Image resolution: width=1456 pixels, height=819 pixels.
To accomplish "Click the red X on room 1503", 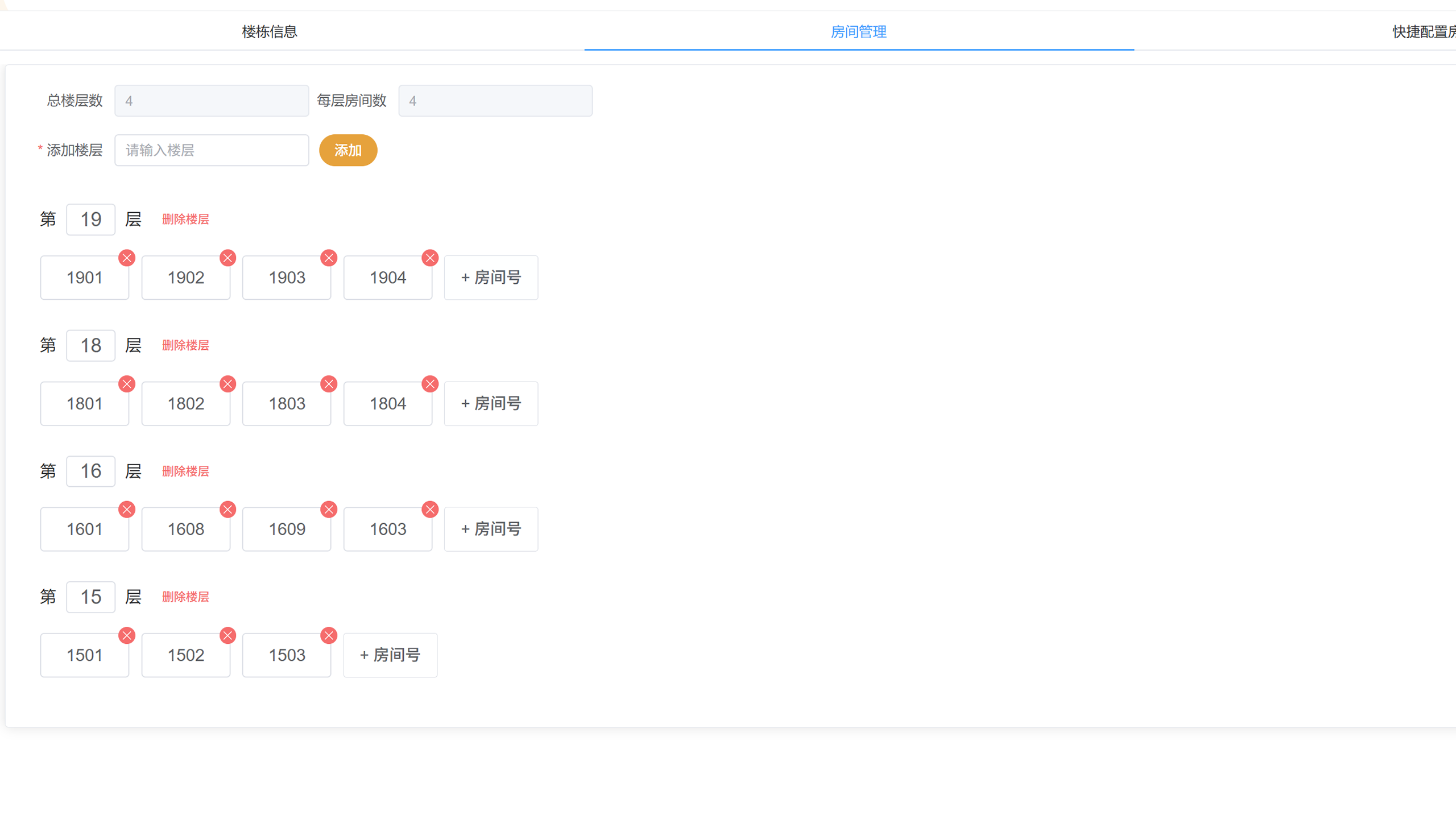I will pos(329,636).
